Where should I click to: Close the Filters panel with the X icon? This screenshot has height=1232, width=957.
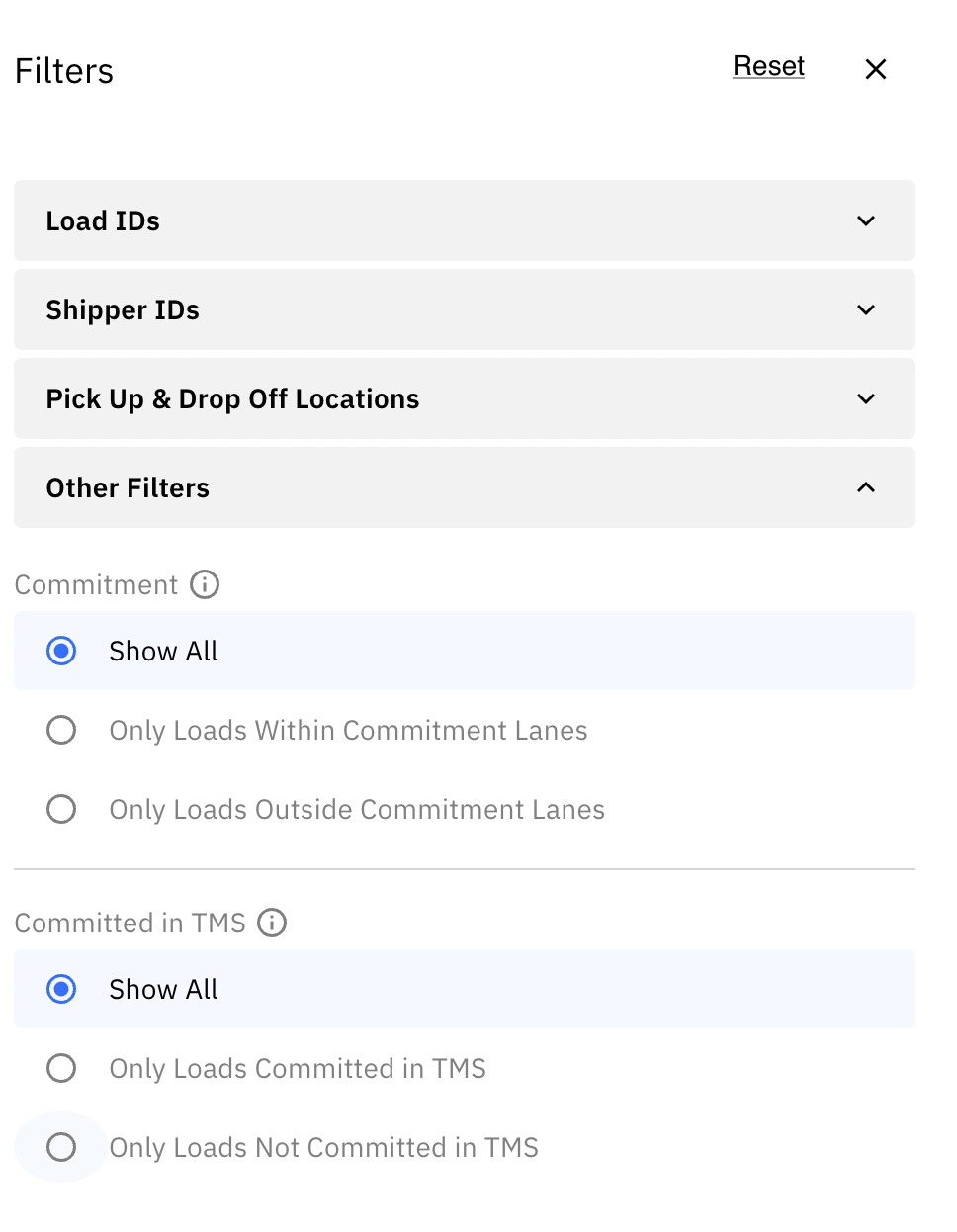point(876,69)
